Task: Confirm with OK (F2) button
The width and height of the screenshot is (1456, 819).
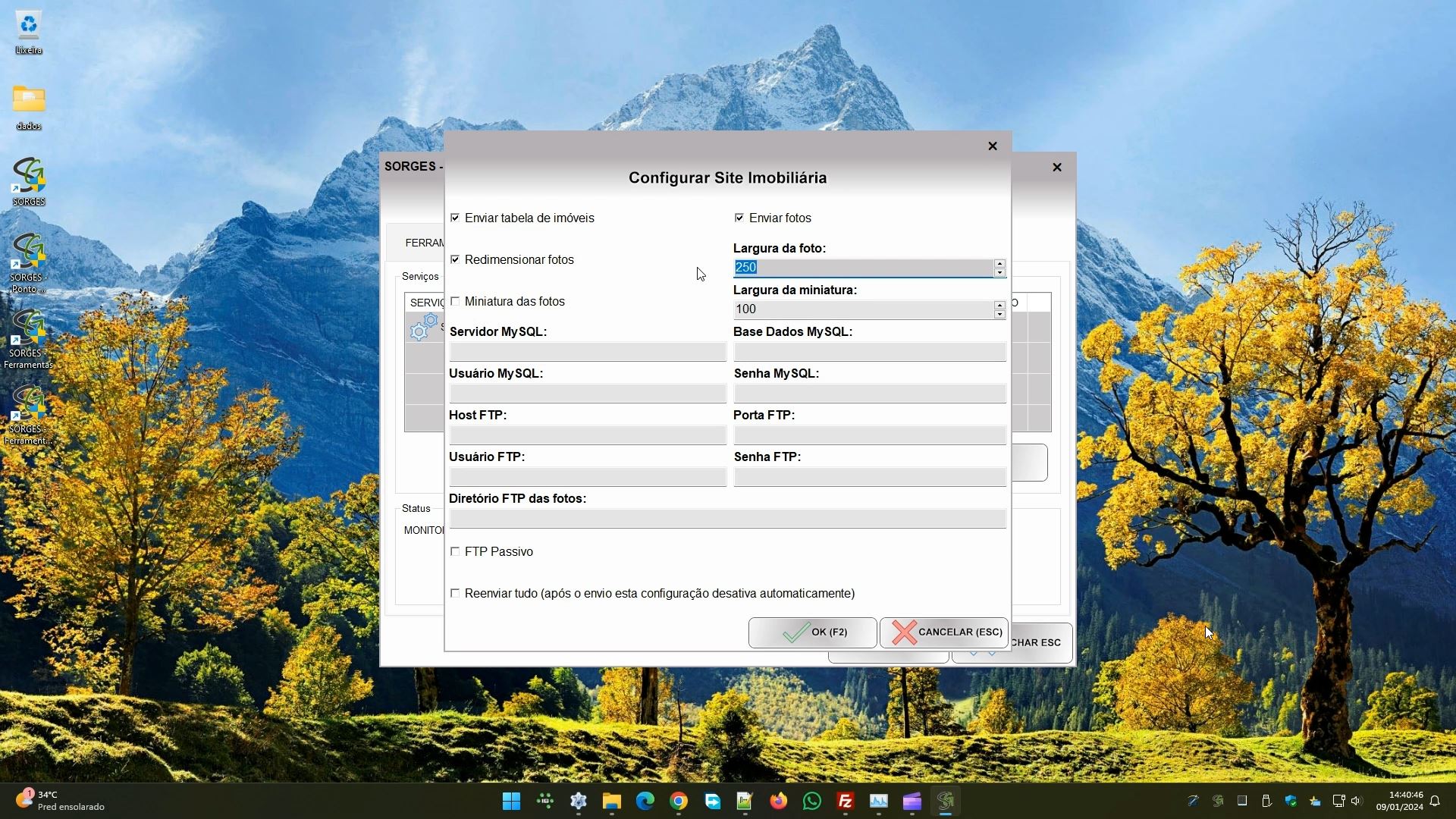Action: tap(812, 632)
